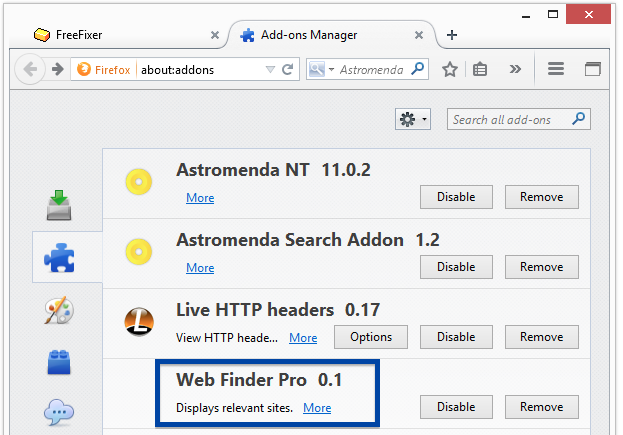Viewport: 623px width, 435px height.
Task: Remove Astromenda Search Addon
Action: [542, 267]
